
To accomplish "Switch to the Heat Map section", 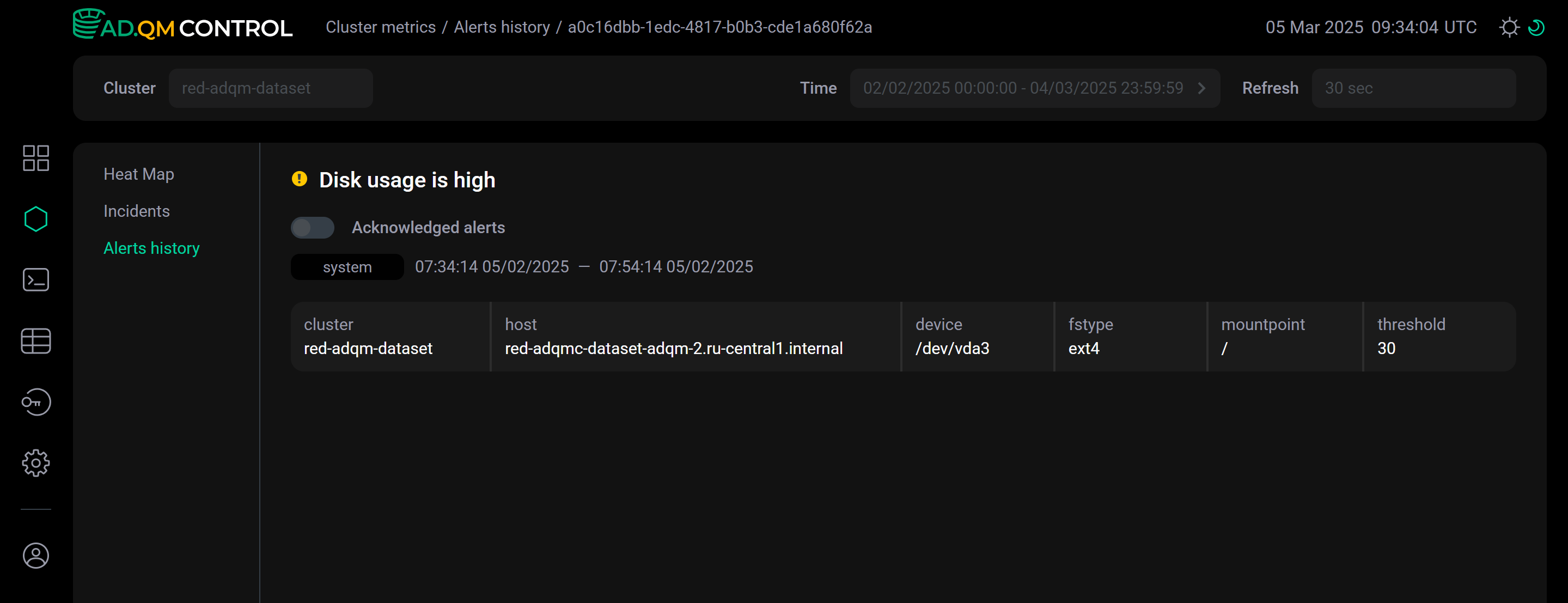I will 139,174.
